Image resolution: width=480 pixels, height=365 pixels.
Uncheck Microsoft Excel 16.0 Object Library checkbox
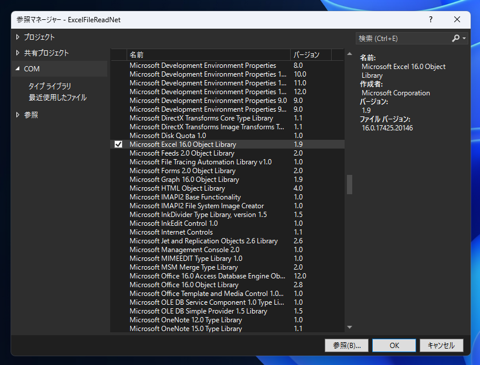[118, 144]
